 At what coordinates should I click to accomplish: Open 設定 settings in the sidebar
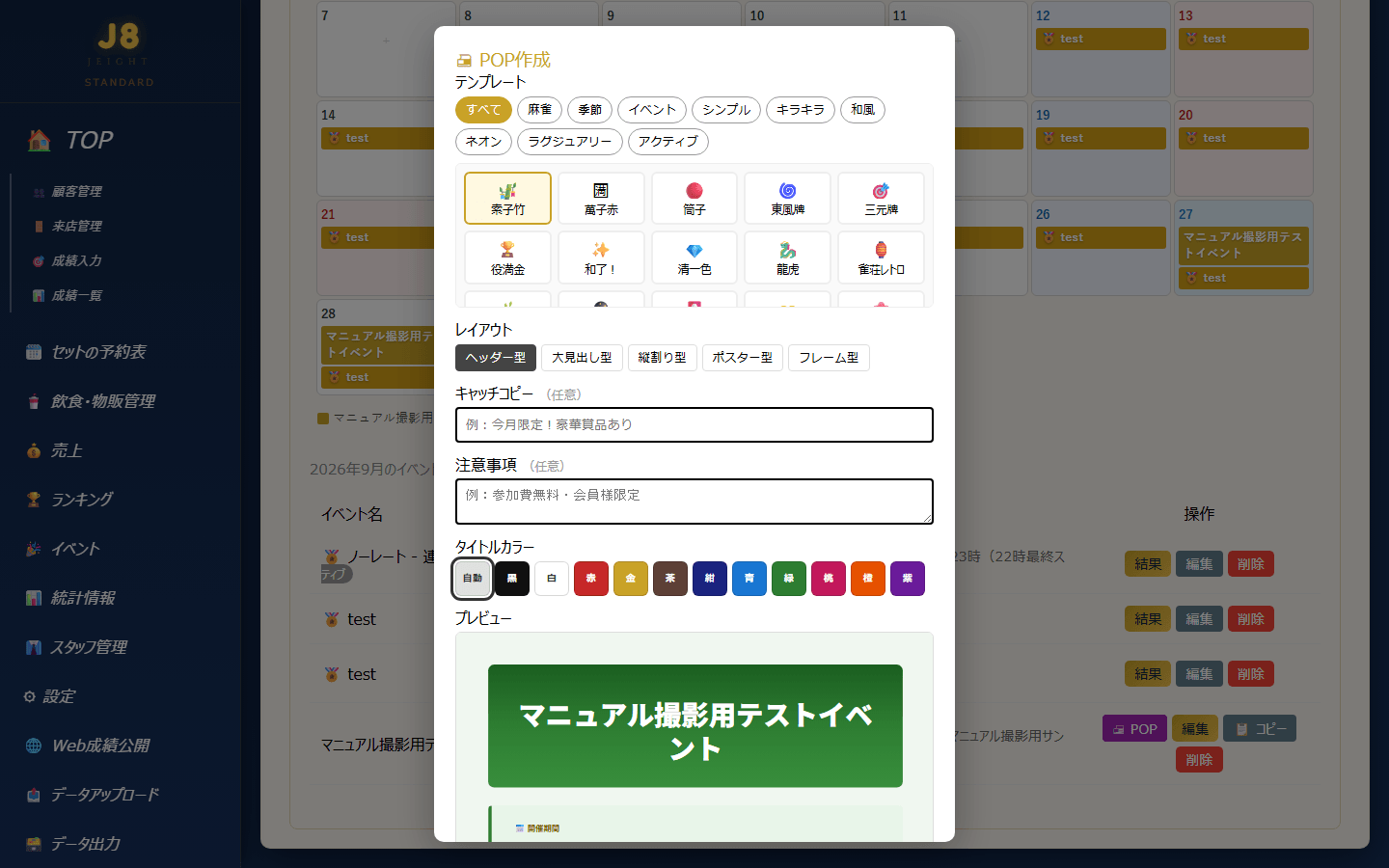[x=49, y=696]
